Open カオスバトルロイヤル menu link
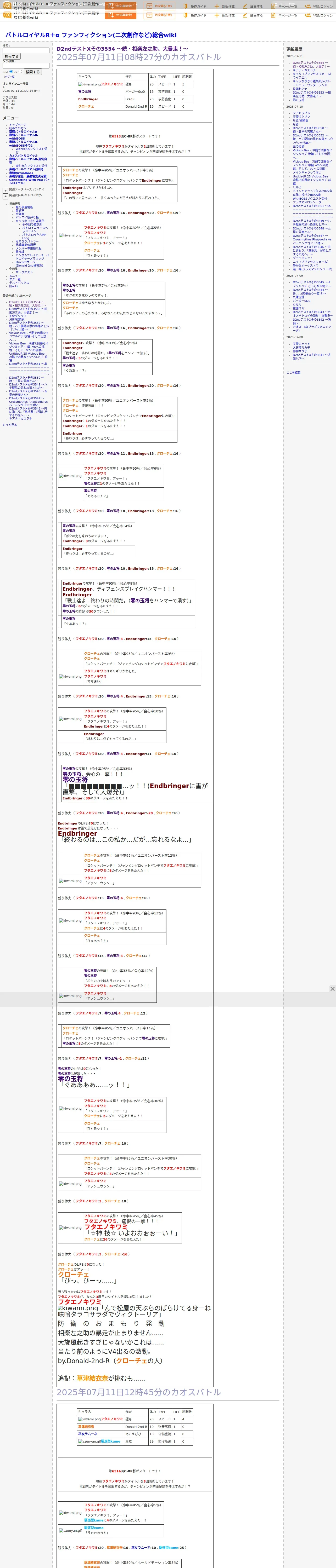 click(x=23, y=156)
